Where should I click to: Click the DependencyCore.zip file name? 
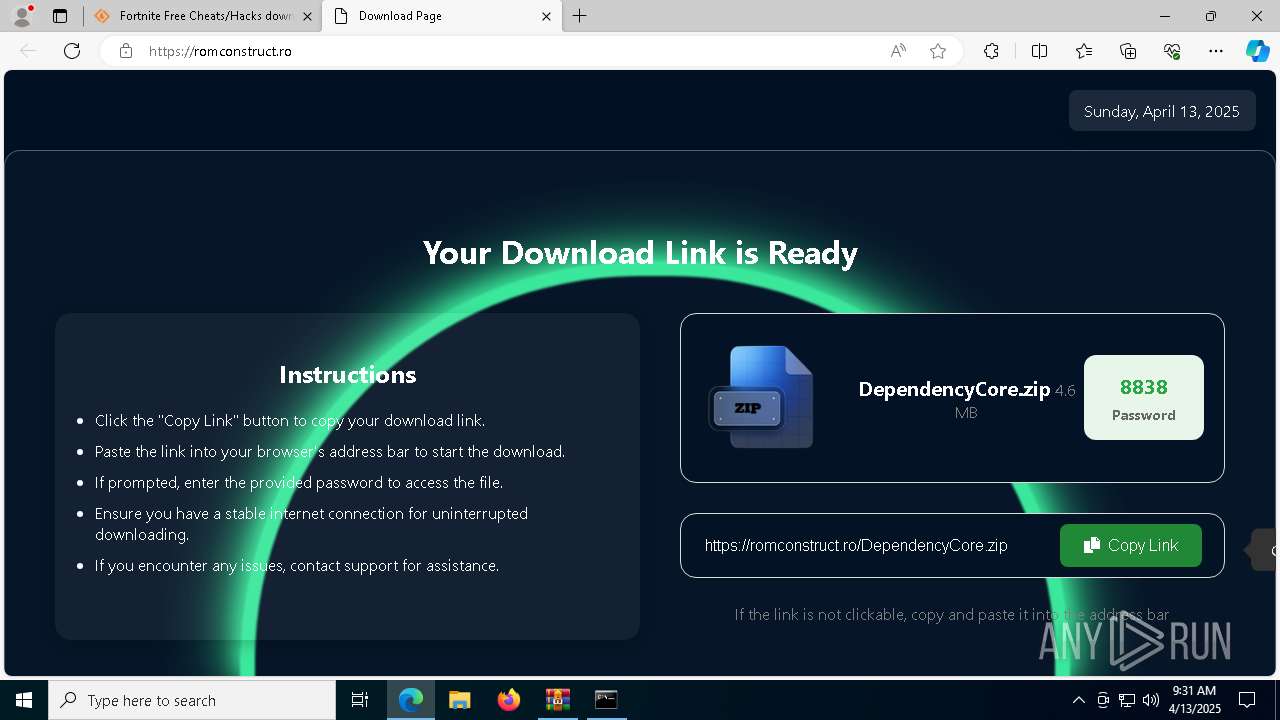954,389
